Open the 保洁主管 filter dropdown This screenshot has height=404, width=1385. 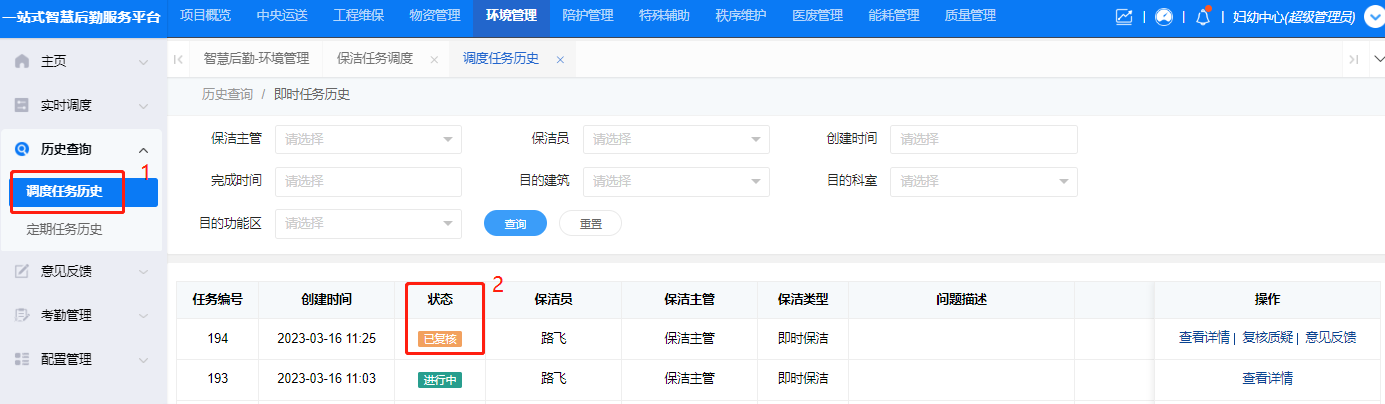click(x=368, y=139)
